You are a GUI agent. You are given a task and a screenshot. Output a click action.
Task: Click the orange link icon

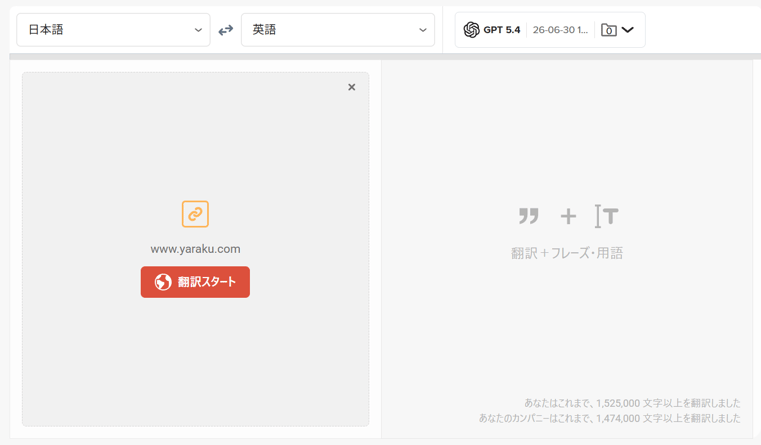pyautogui.click(x=195, y=214)
